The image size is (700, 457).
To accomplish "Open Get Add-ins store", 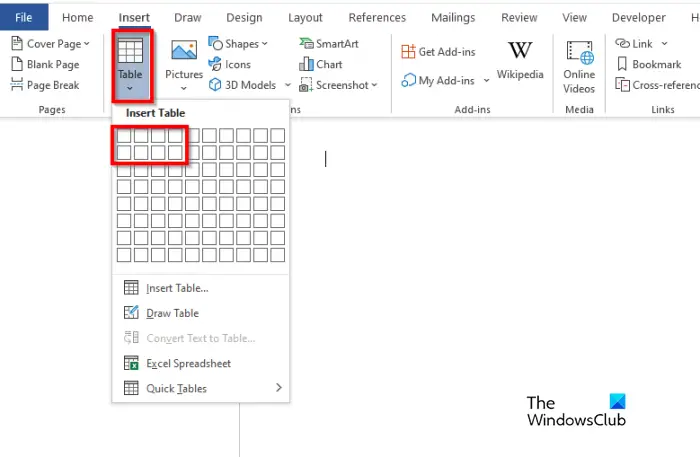I will click(438, 52).
